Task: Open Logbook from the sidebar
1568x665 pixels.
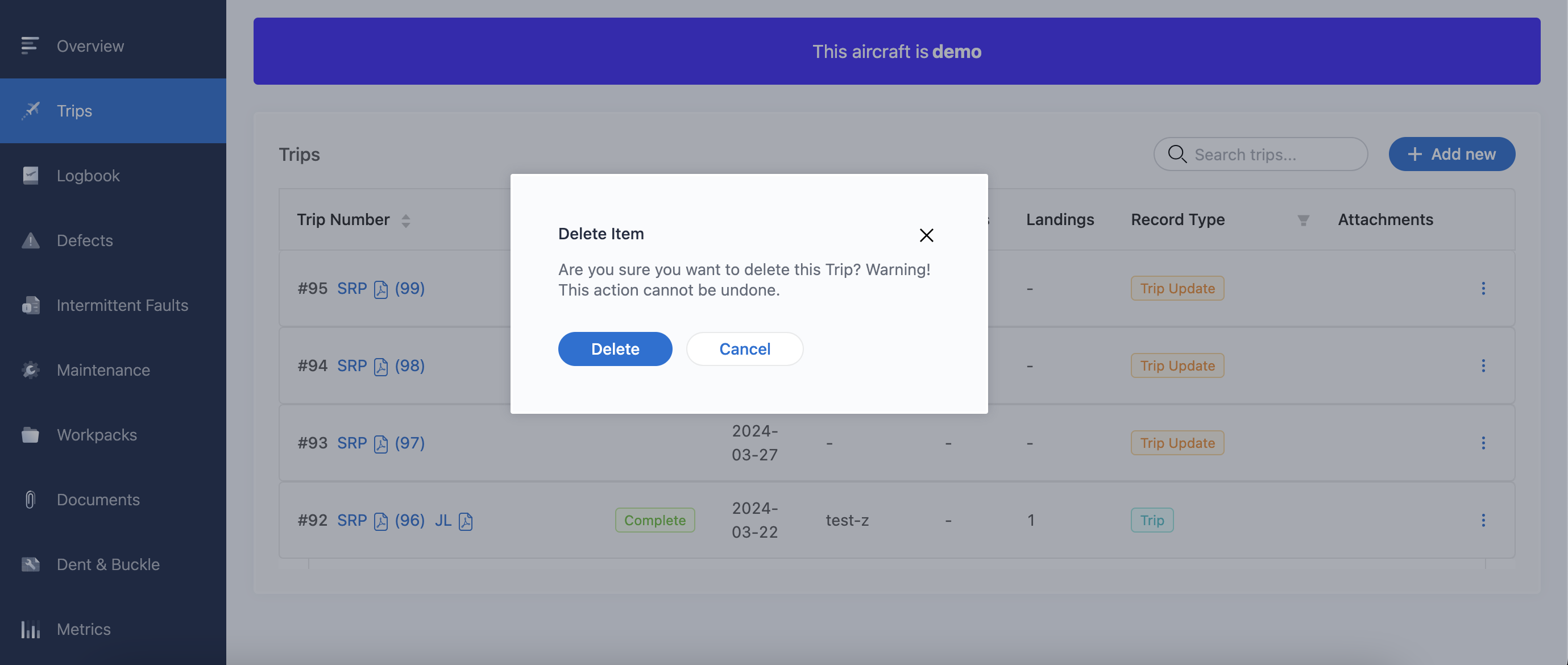Action: pyautogui.click(x=88, y=175)
